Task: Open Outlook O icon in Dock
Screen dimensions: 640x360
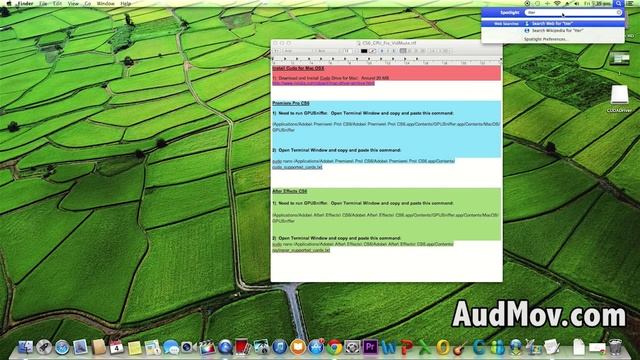Action: pyautogui.click(x=442, y=347)
